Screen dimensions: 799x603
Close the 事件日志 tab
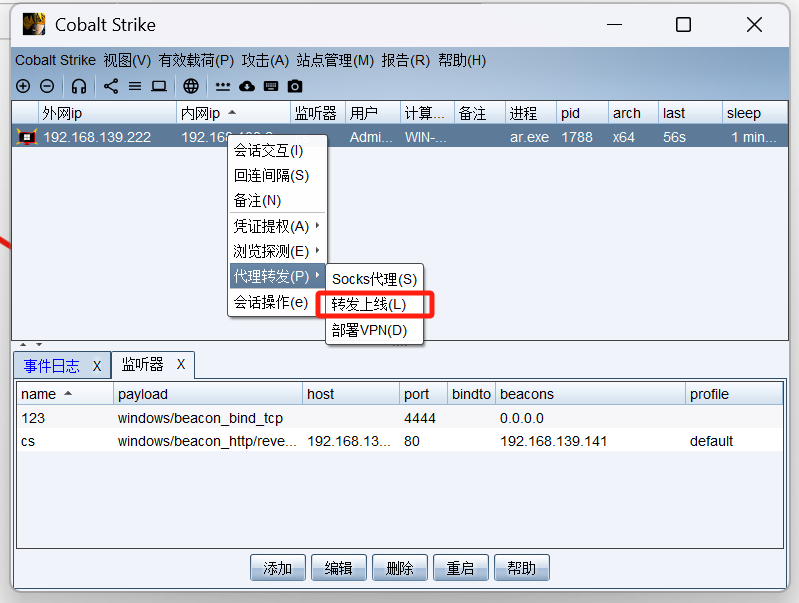[x=97, y=366]
